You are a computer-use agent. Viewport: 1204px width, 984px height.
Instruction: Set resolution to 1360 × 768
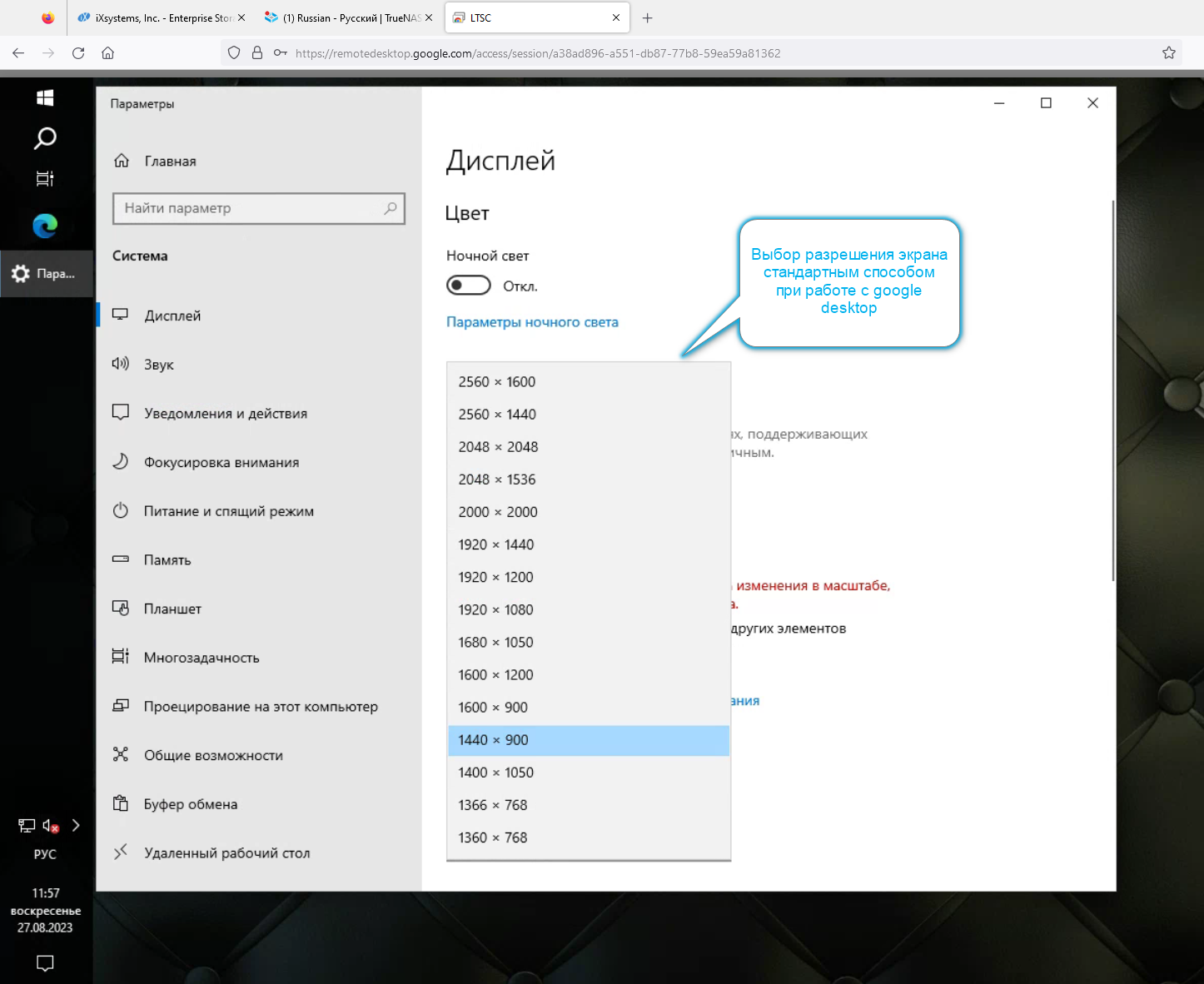589,837
